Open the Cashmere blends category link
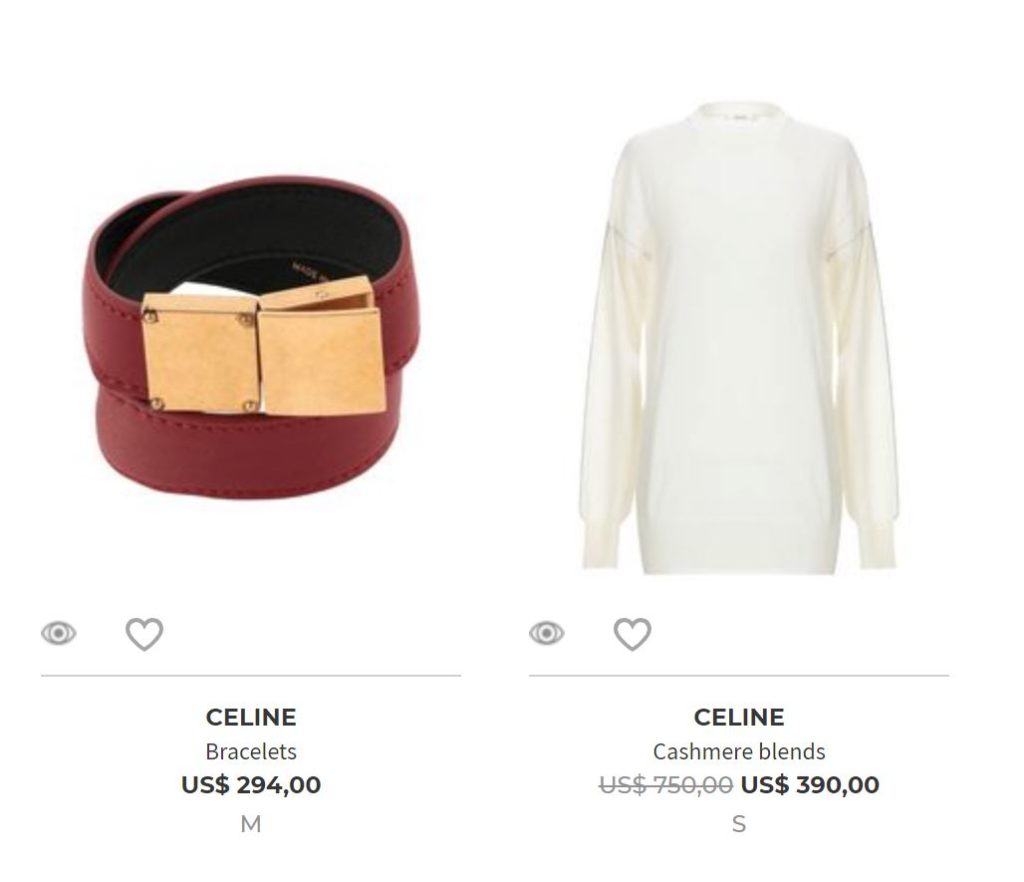This screenshot has height=882, width=1024. [739, 751]
